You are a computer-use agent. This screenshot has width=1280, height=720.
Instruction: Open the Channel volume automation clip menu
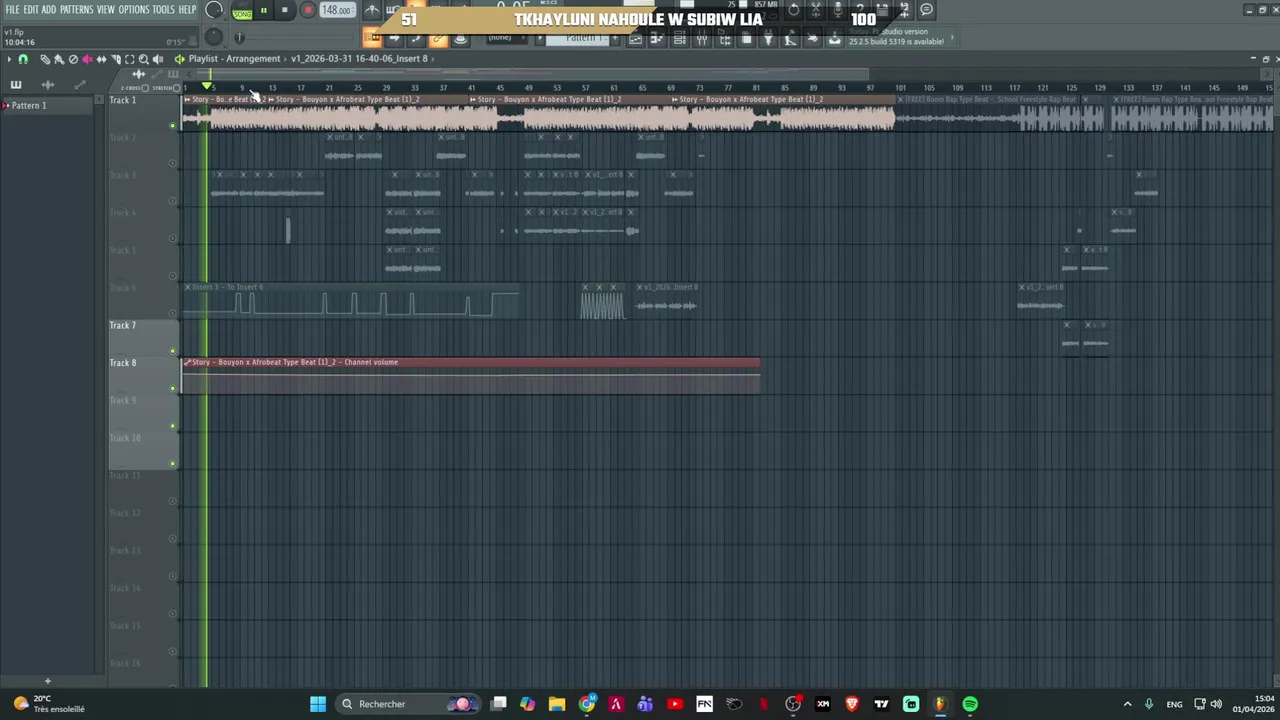tap(188, 362)
